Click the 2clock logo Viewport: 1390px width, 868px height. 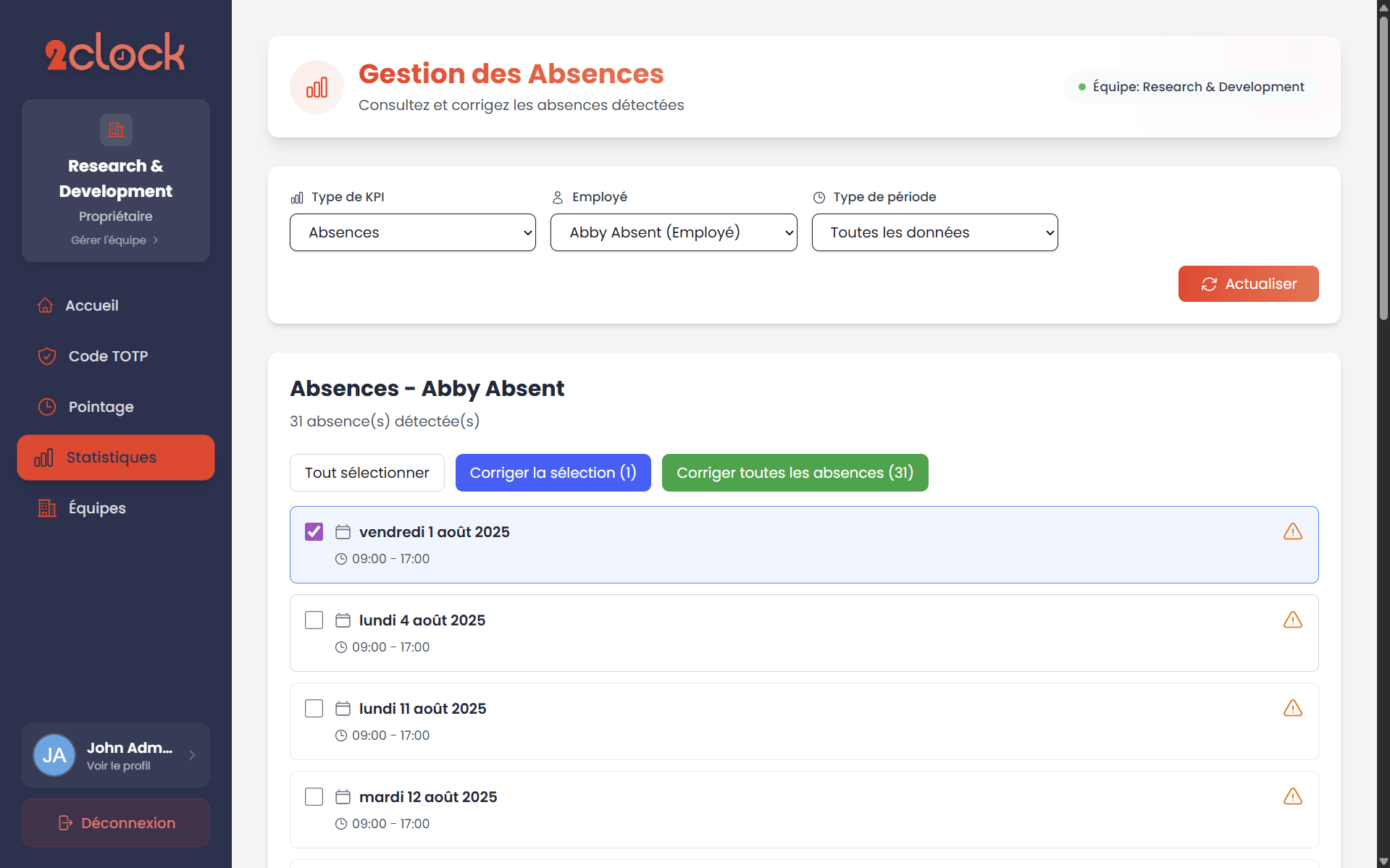pos(115,52)
